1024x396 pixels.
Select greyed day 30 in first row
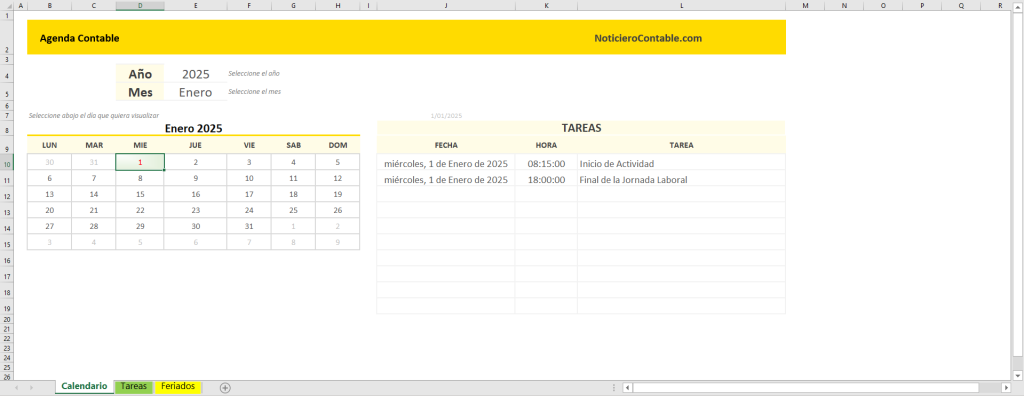pyautogui.click(x=50, y=162)
